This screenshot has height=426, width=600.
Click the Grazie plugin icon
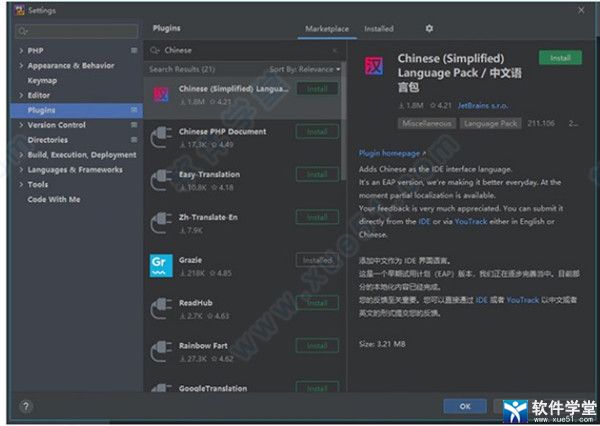(x=161, y=266)
